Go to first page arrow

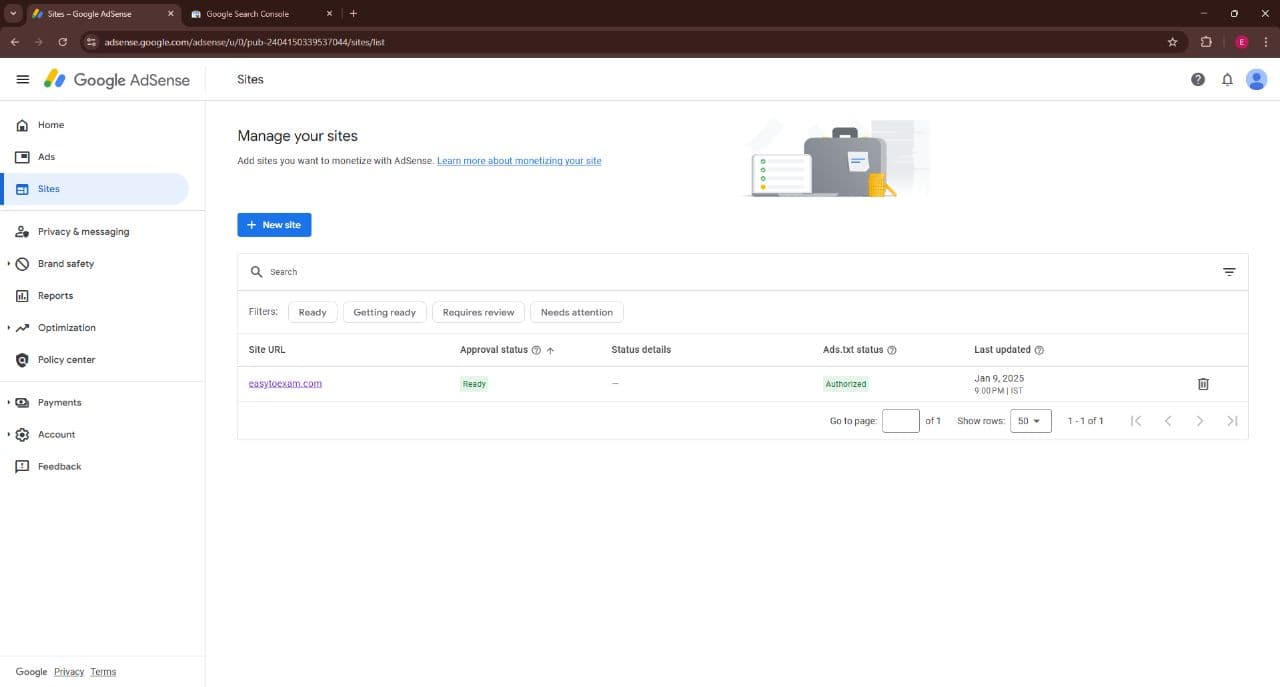(x=1136, y=421)
